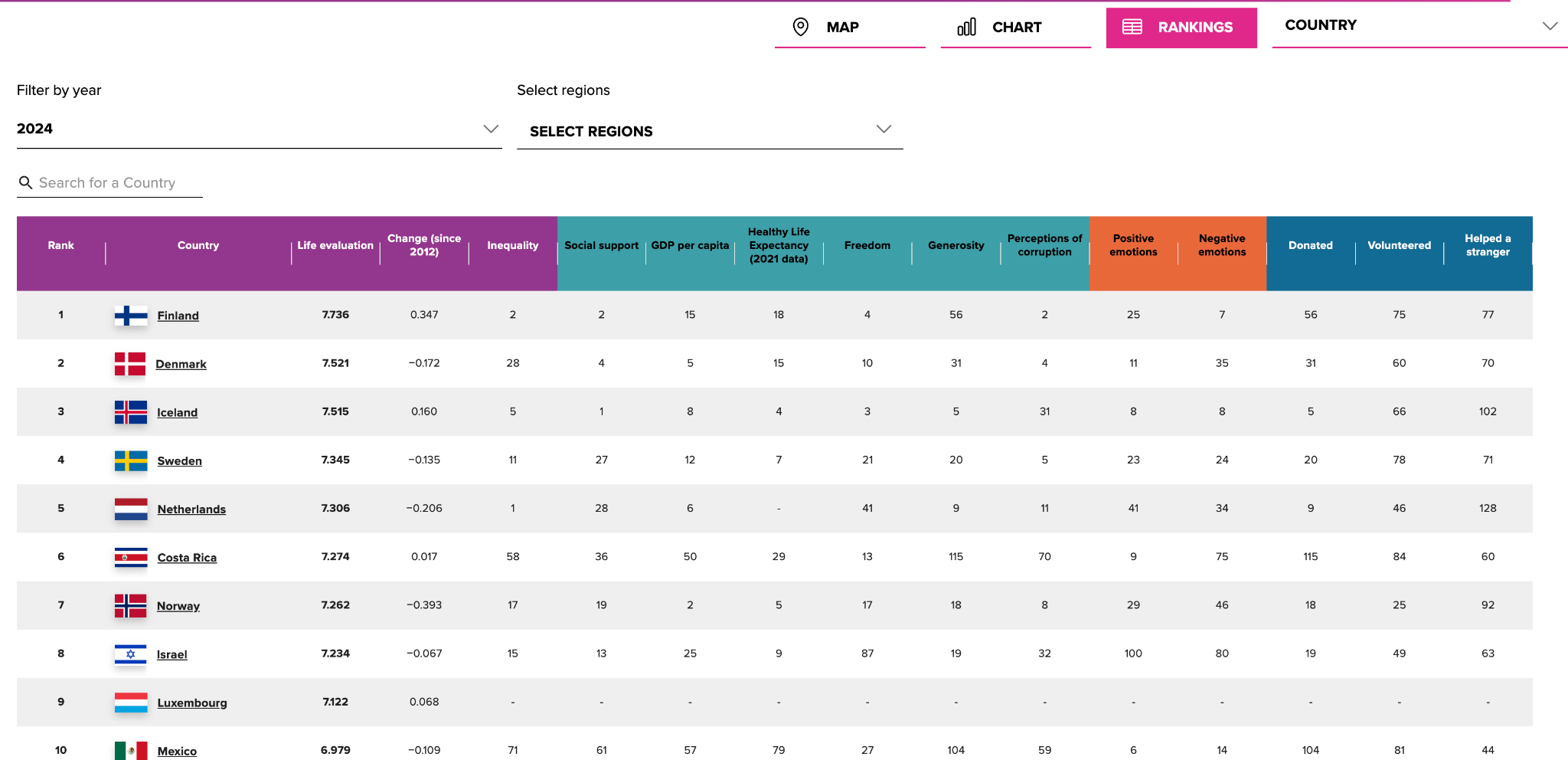Screen dimensions: 1568x760
Task: Switch to the Chart tab
Action: pos(1015,28)
